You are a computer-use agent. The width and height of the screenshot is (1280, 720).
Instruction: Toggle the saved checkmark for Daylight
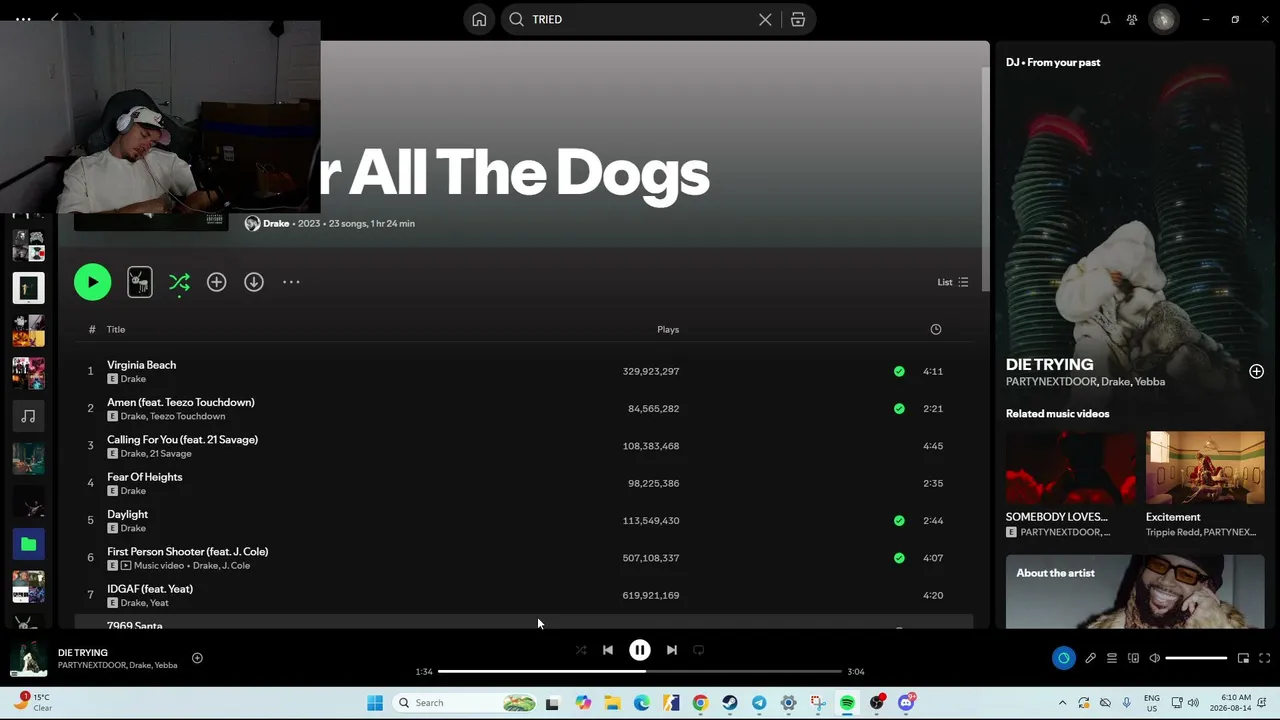[899, 520]
